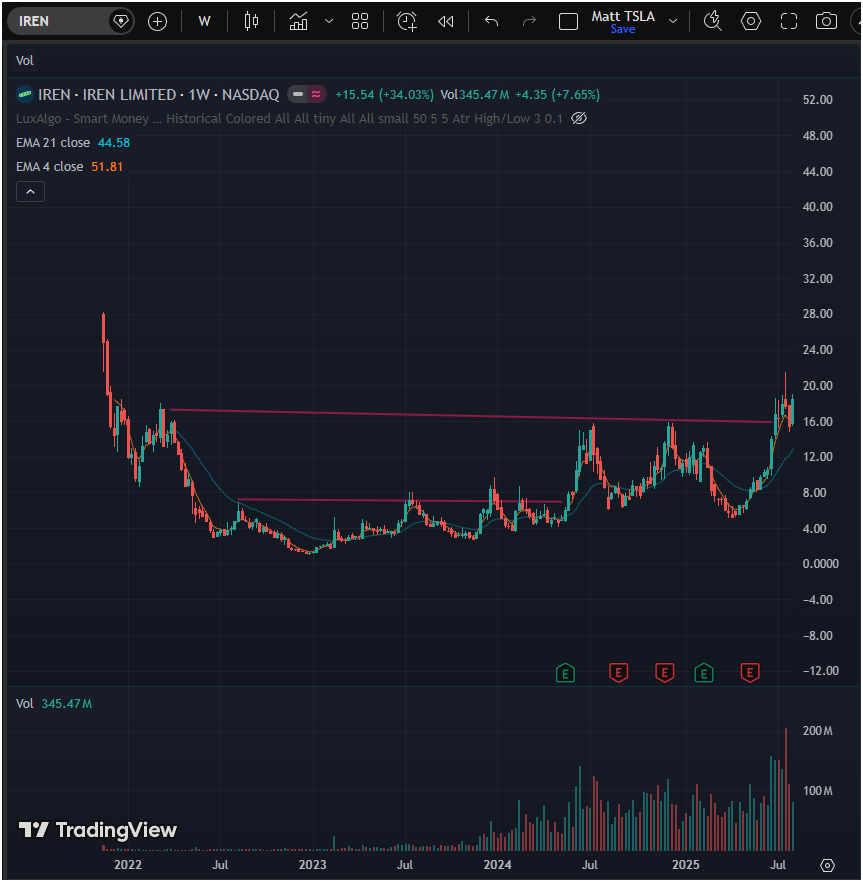
Task: Click the diamond icon in symbol box
Action: click(120, 21)
